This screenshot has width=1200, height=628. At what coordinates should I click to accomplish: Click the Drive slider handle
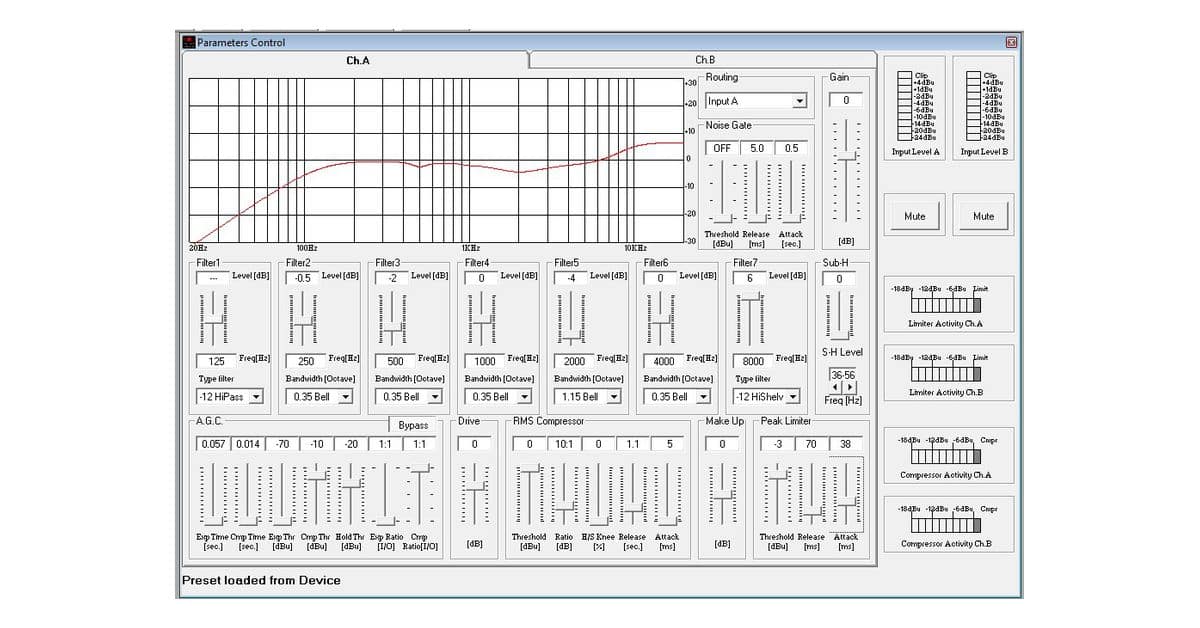coord(476,491)
